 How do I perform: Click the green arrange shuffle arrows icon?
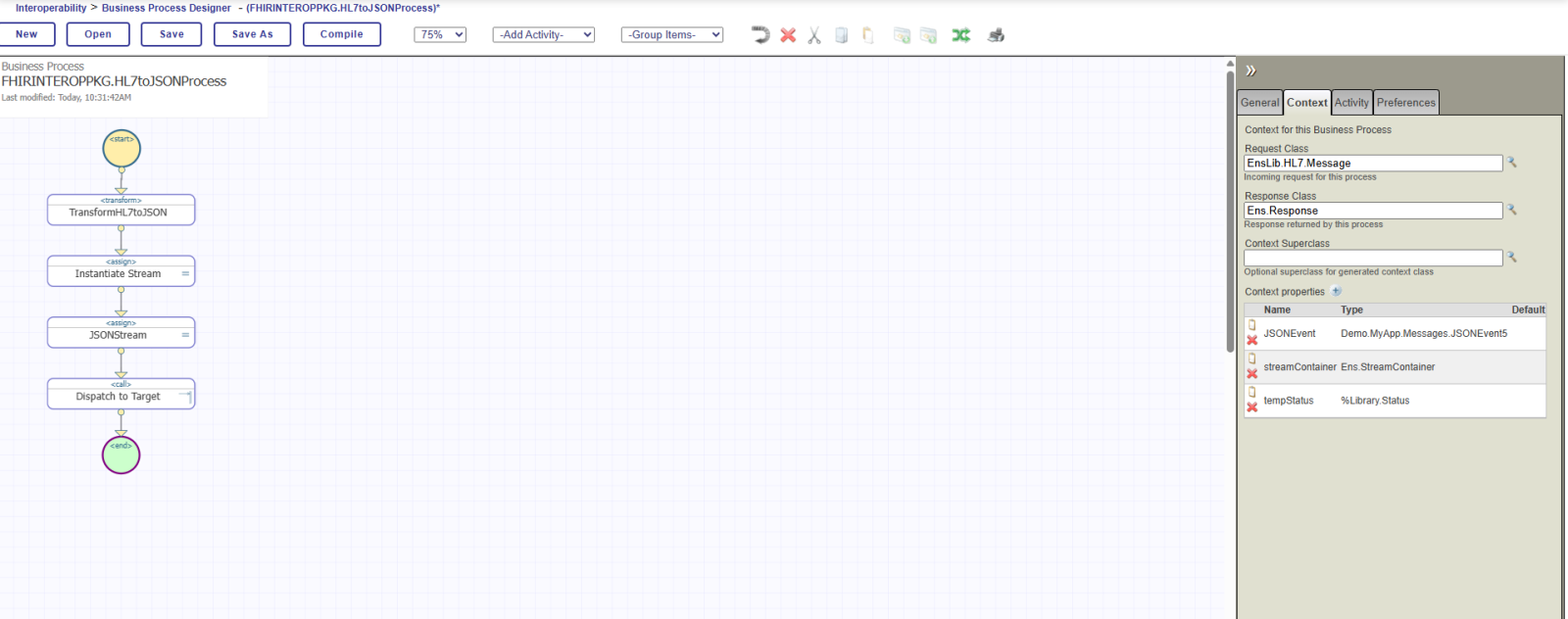961,35
